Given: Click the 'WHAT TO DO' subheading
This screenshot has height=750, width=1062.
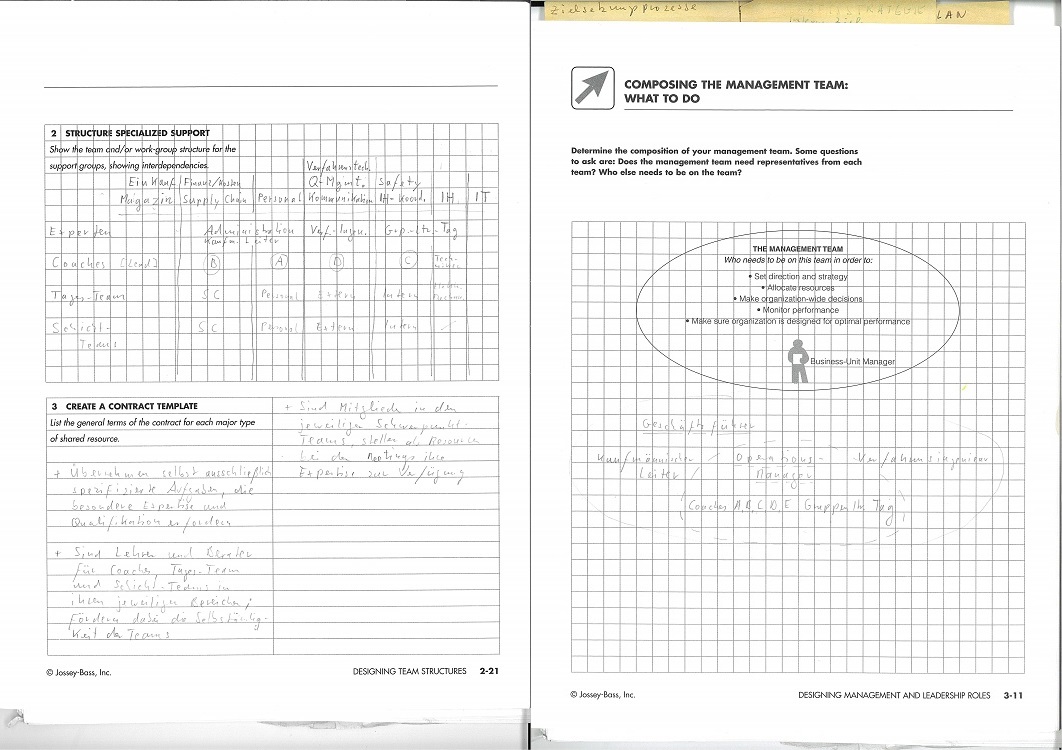Looking at the screenshot, I should 662,98.
